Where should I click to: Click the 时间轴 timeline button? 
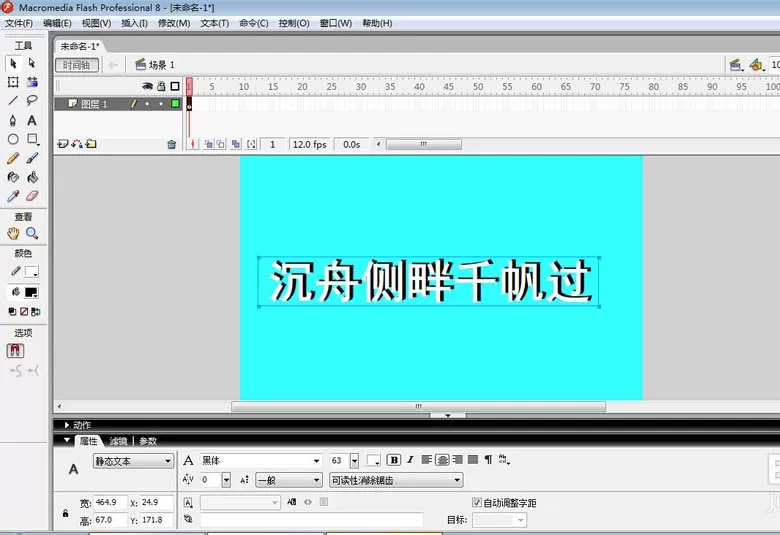click(x=77, y=65)
